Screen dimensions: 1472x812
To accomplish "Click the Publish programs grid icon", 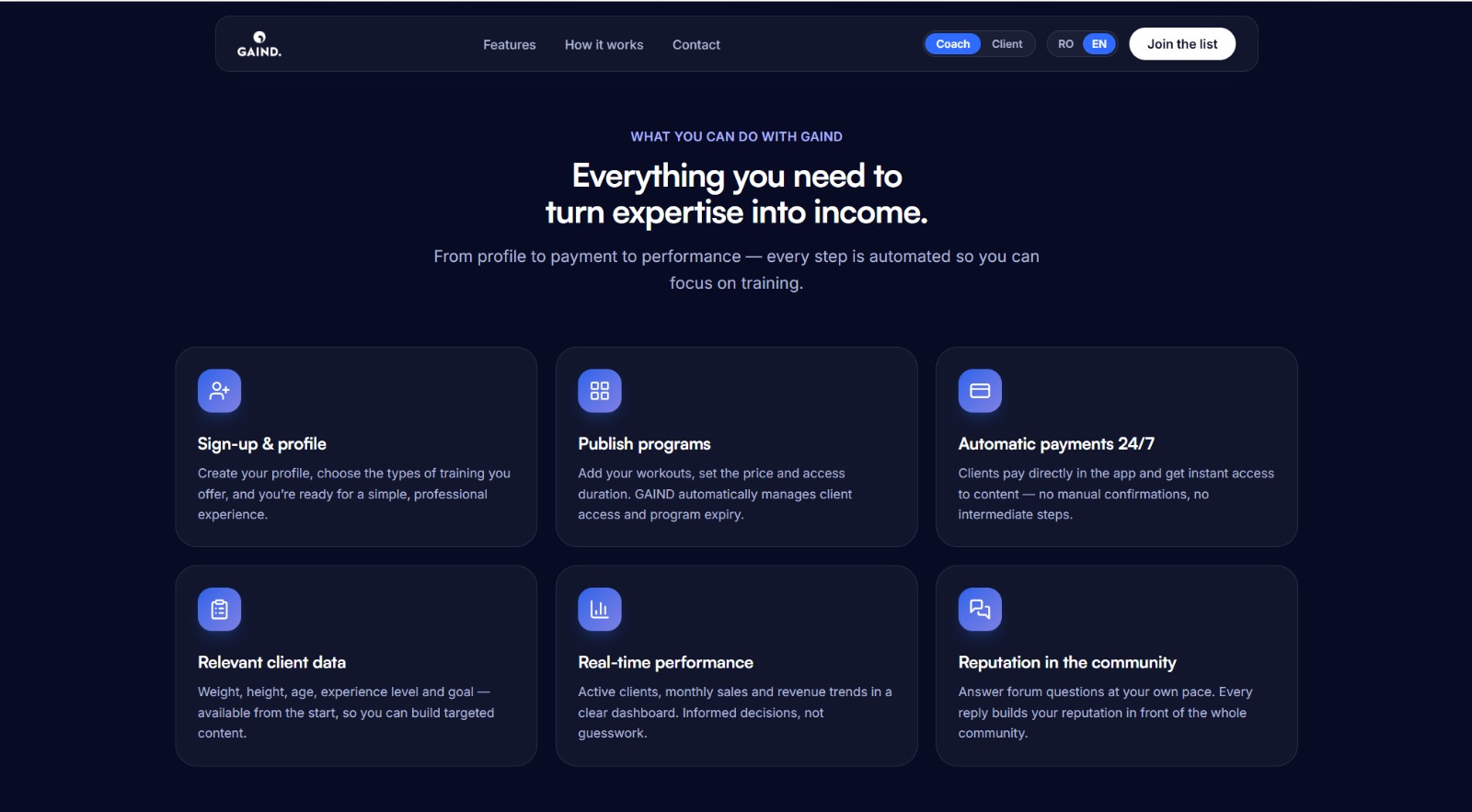I will click(600, 391).
